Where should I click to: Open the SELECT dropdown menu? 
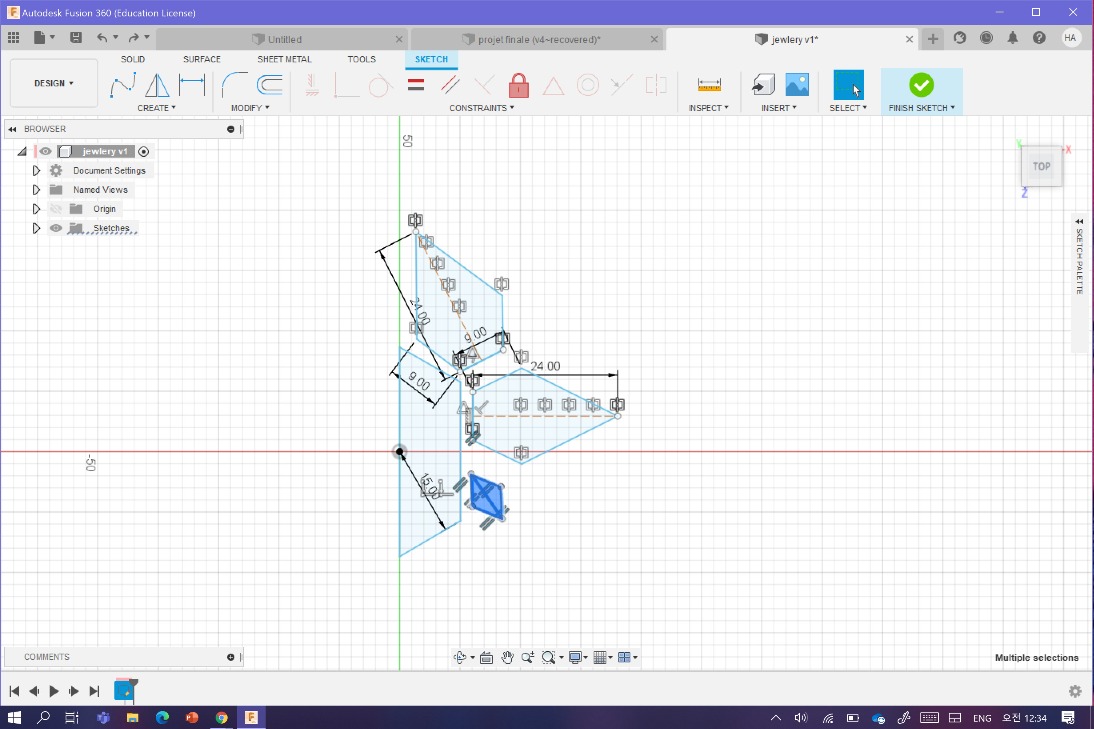pos(848,108)
